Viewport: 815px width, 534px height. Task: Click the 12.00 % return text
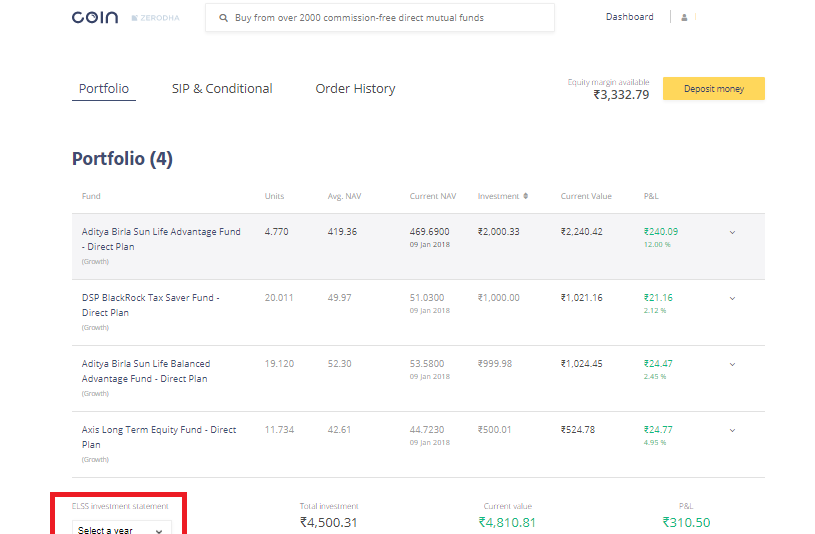[657, 244]
